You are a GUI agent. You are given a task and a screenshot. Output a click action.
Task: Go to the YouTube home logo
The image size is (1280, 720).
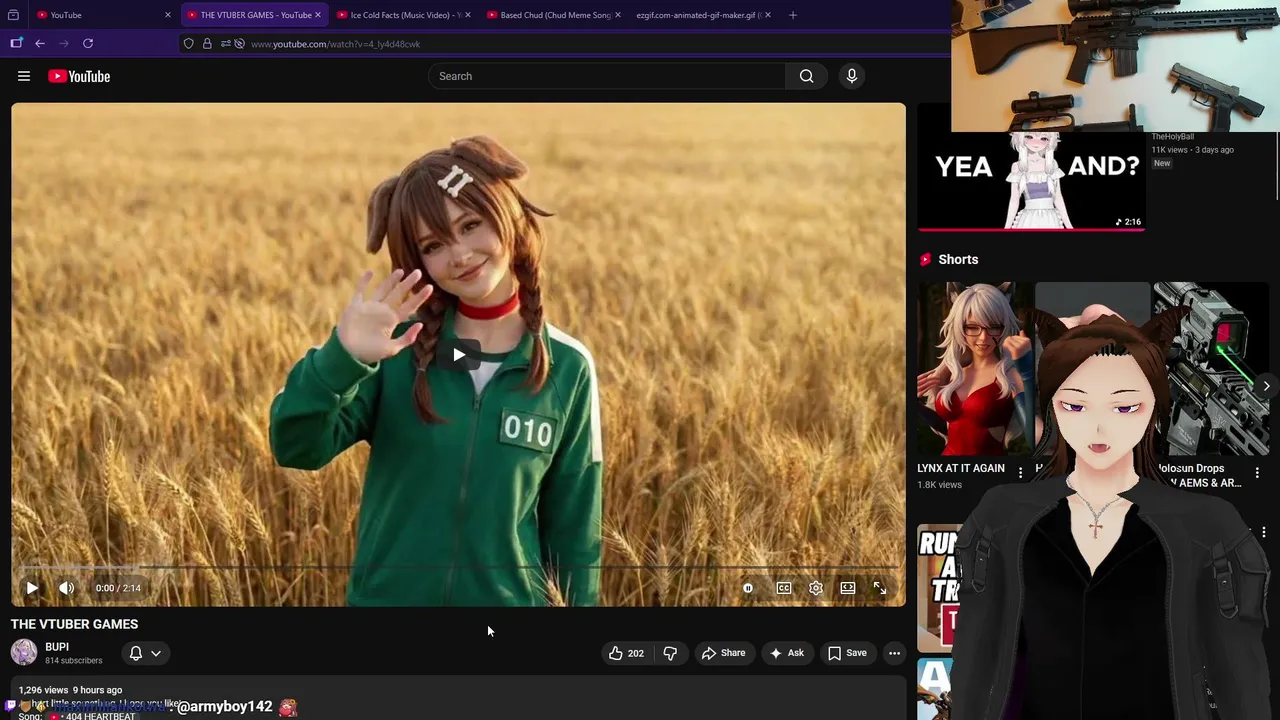click(x=79, y=76)
